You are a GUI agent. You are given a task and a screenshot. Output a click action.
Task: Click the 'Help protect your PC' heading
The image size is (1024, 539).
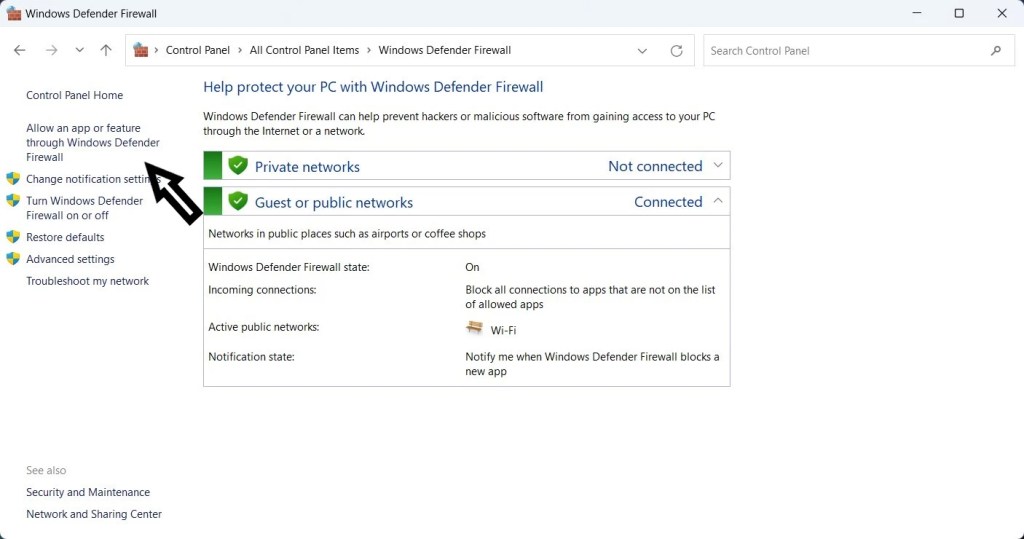(373, 87)
